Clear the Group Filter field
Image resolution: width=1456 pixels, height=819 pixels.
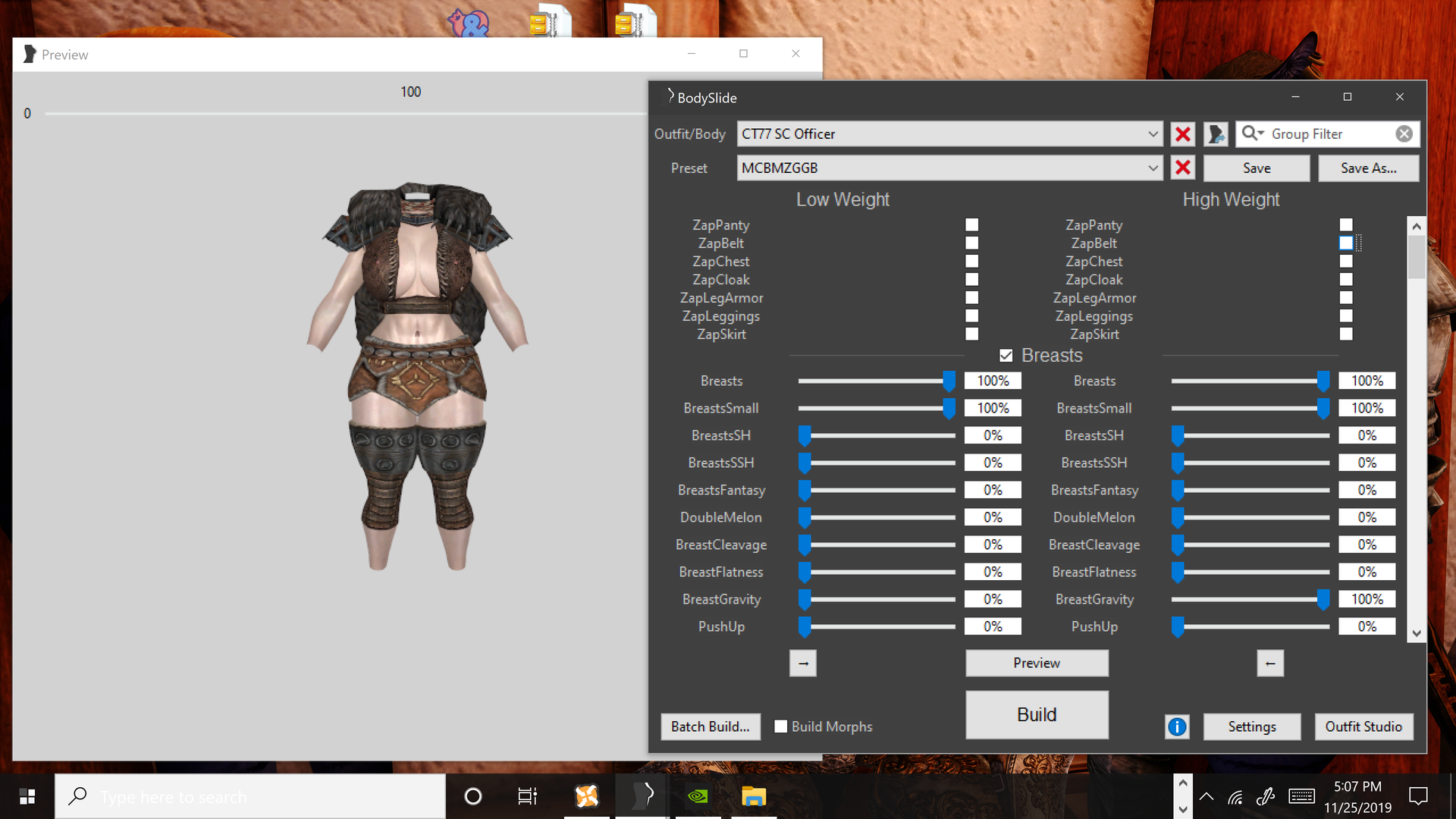click(1404, 133)
